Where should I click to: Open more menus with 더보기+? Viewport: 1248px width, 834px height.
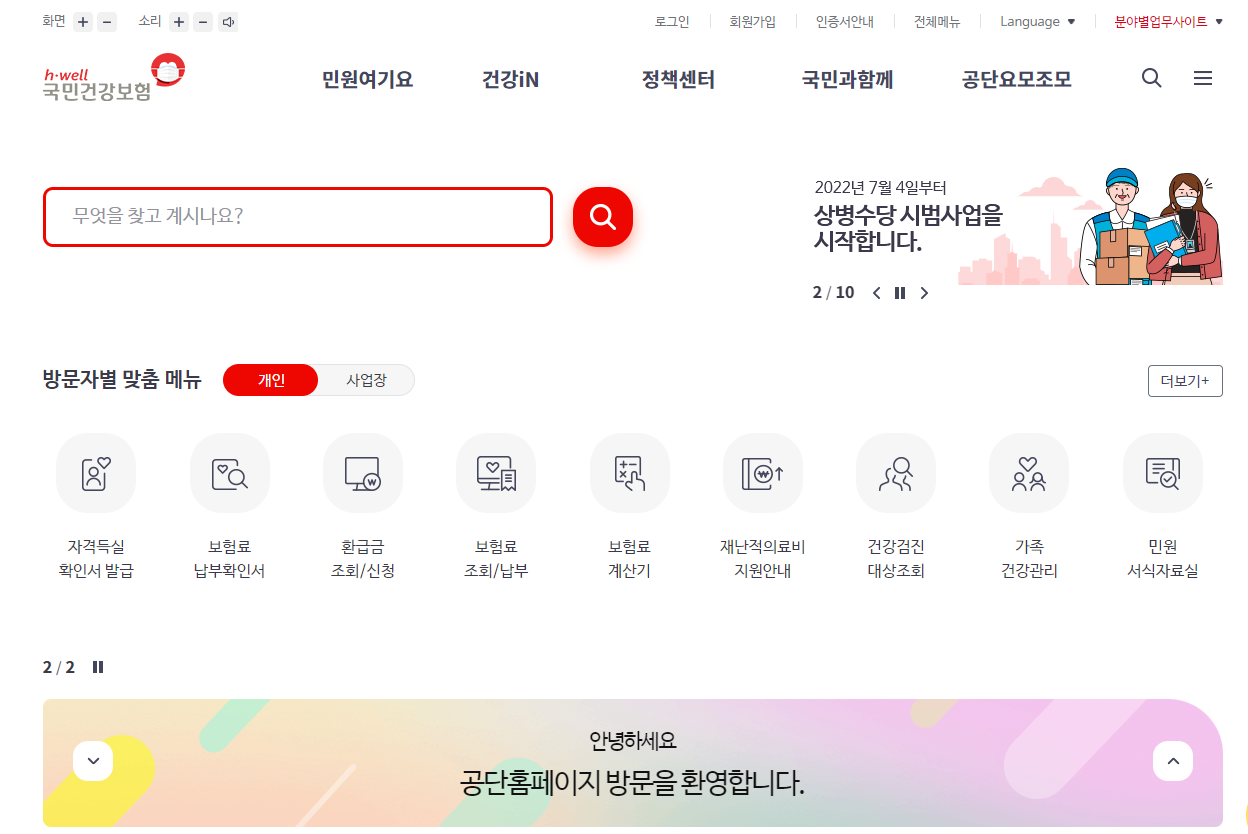[x=1185, y=380]
